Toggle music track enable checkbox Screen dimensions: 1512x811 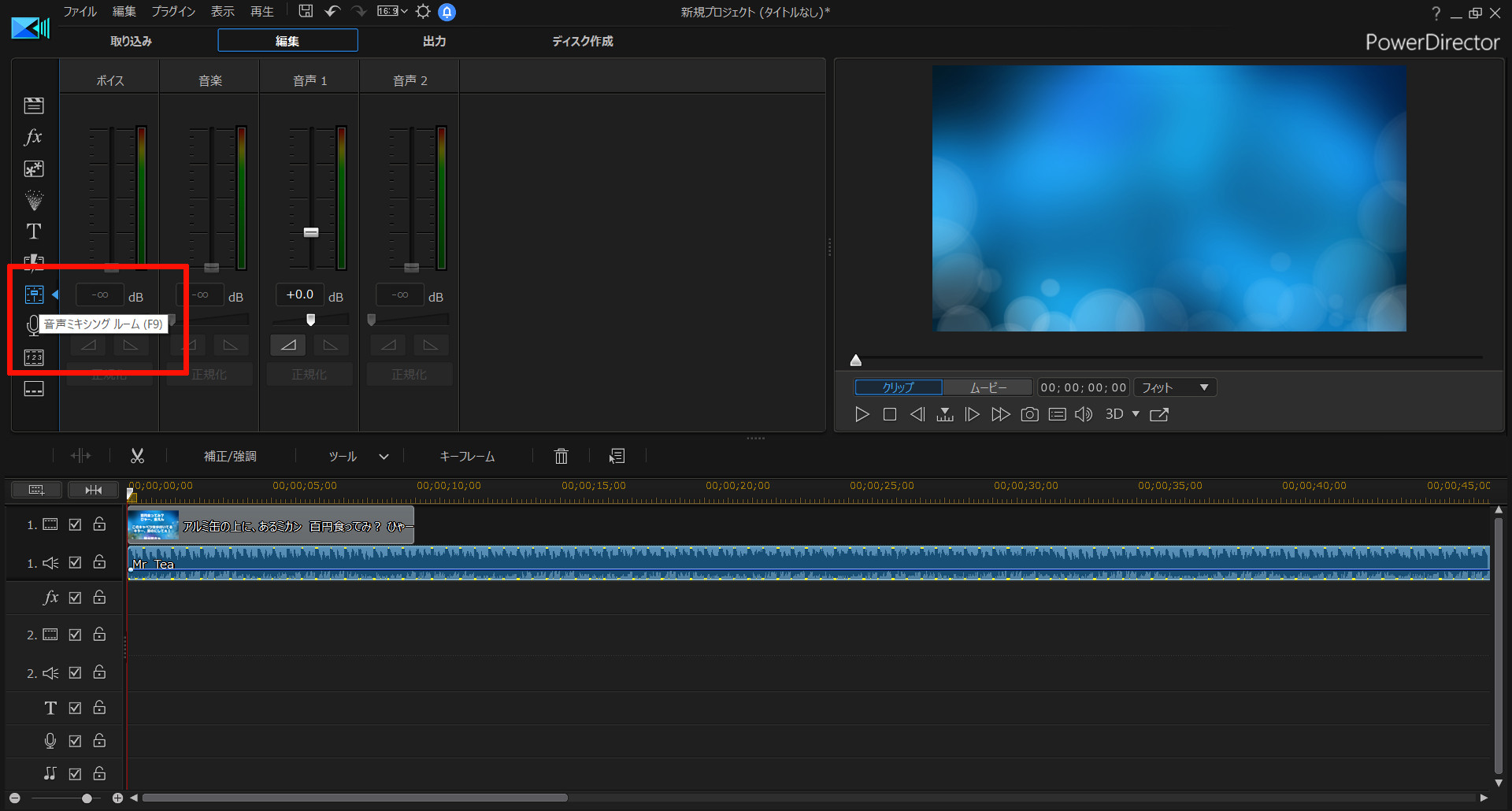tap(75, 774)
